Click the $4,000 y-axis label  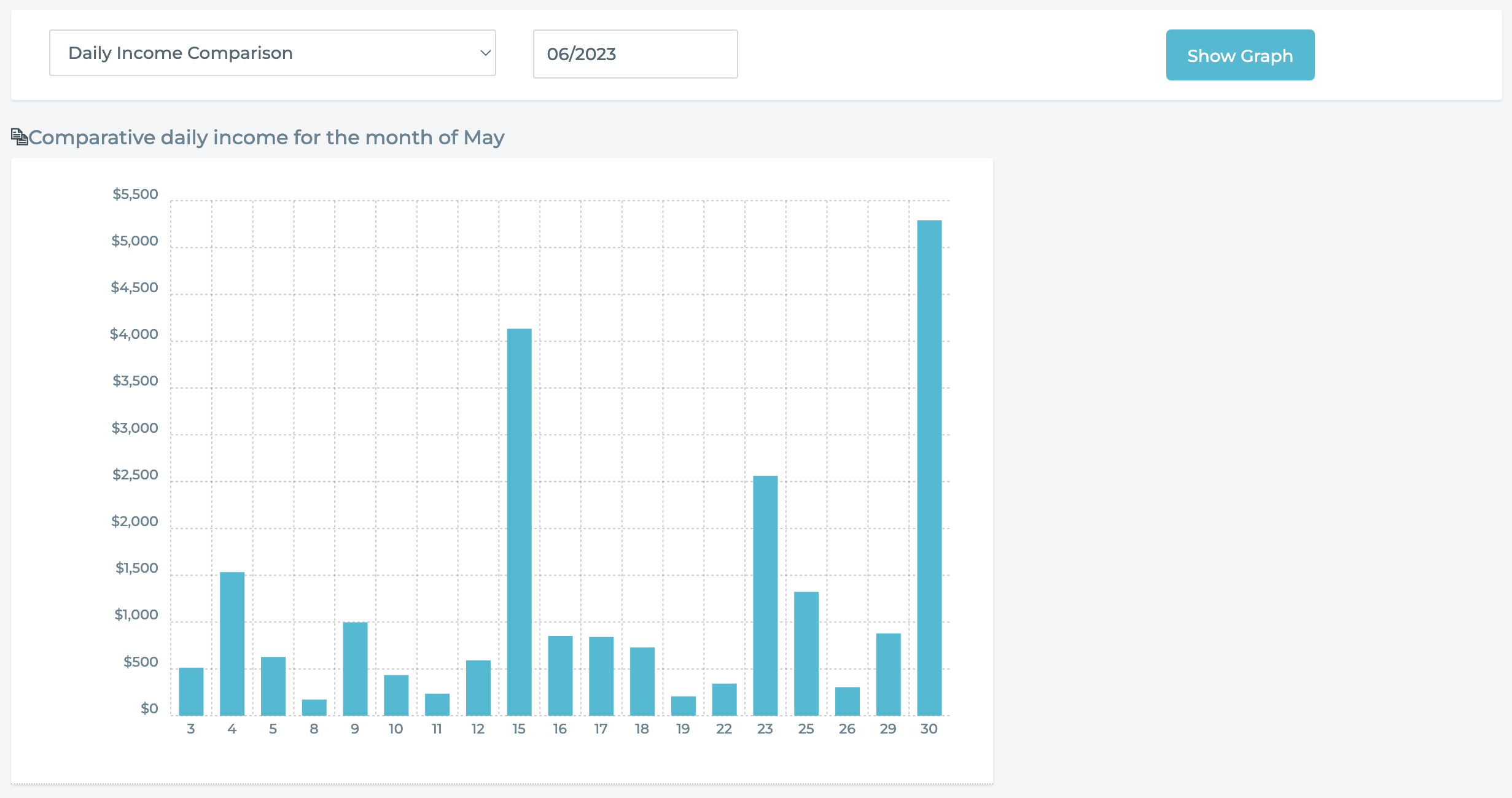click(134, 335)
